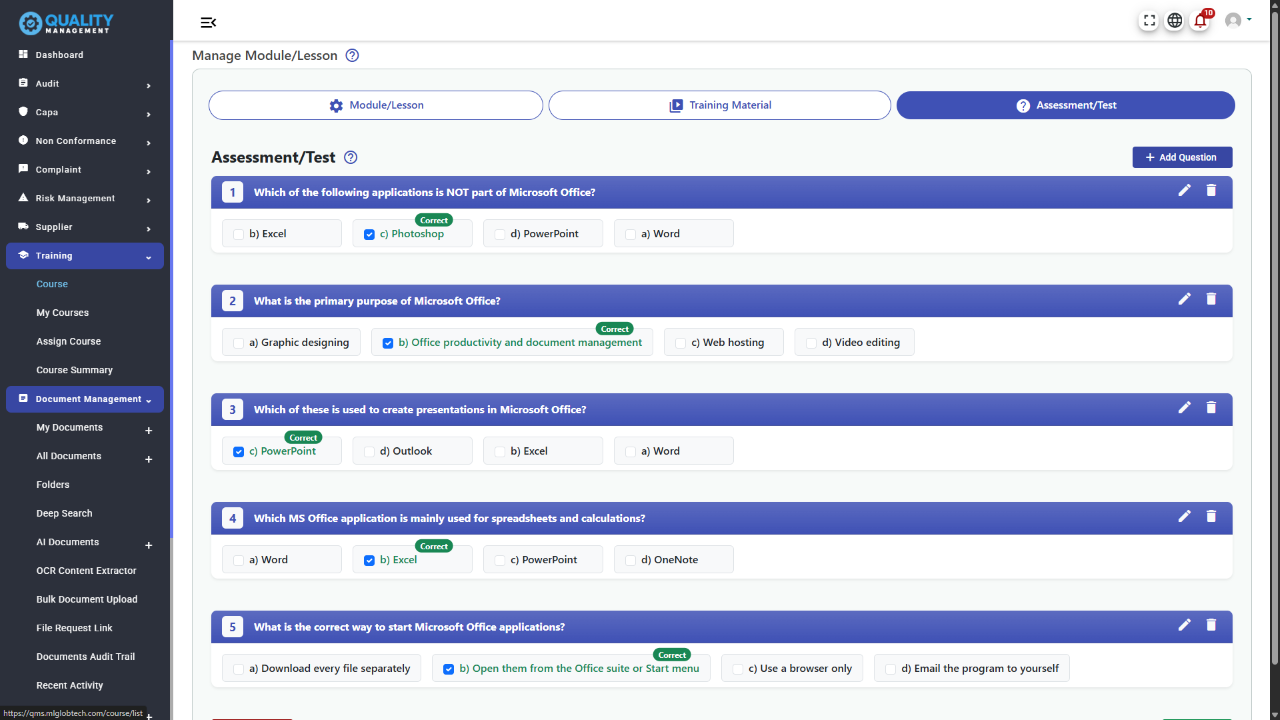The image size is (1280, 720).
Task: Check 'd) Outlook' option
Action: pos(369,452)
